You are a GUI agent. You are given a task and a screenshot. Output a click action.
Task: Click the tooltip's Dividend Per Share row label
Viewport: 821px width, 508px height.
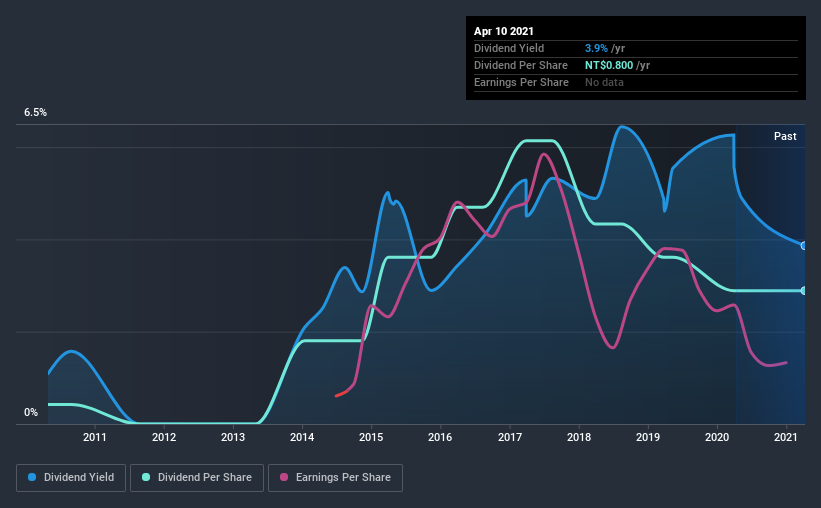point(521,65)
